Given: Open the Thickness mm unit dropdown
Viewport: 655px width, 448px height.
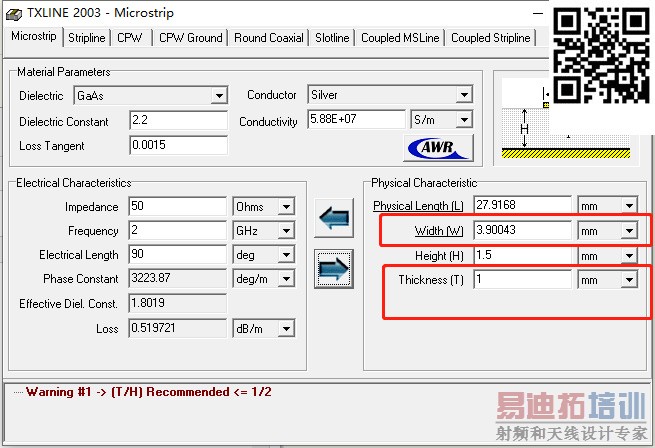Looking at the screenshot, I should 629,280.
